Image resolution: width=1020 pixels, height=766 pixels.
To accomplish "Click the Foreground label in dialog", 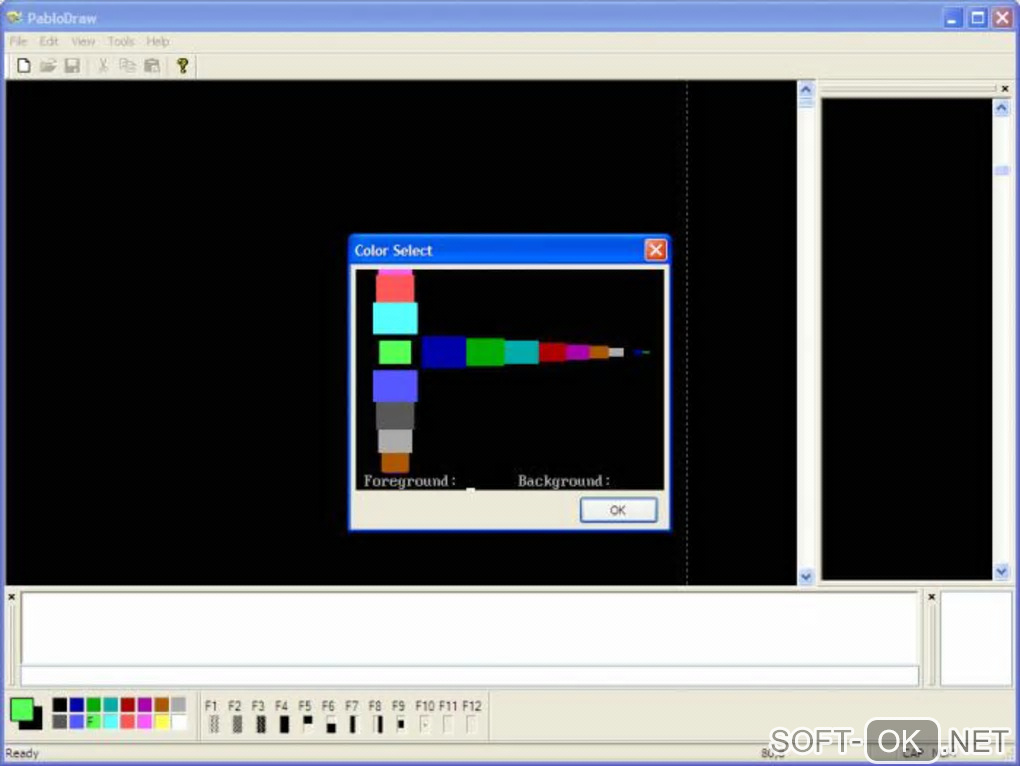I will point(409,481).
